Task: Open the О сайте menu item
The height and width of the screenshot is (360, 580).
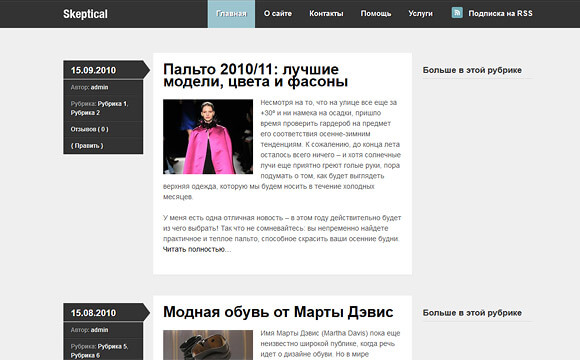Action: pos(278,14)
